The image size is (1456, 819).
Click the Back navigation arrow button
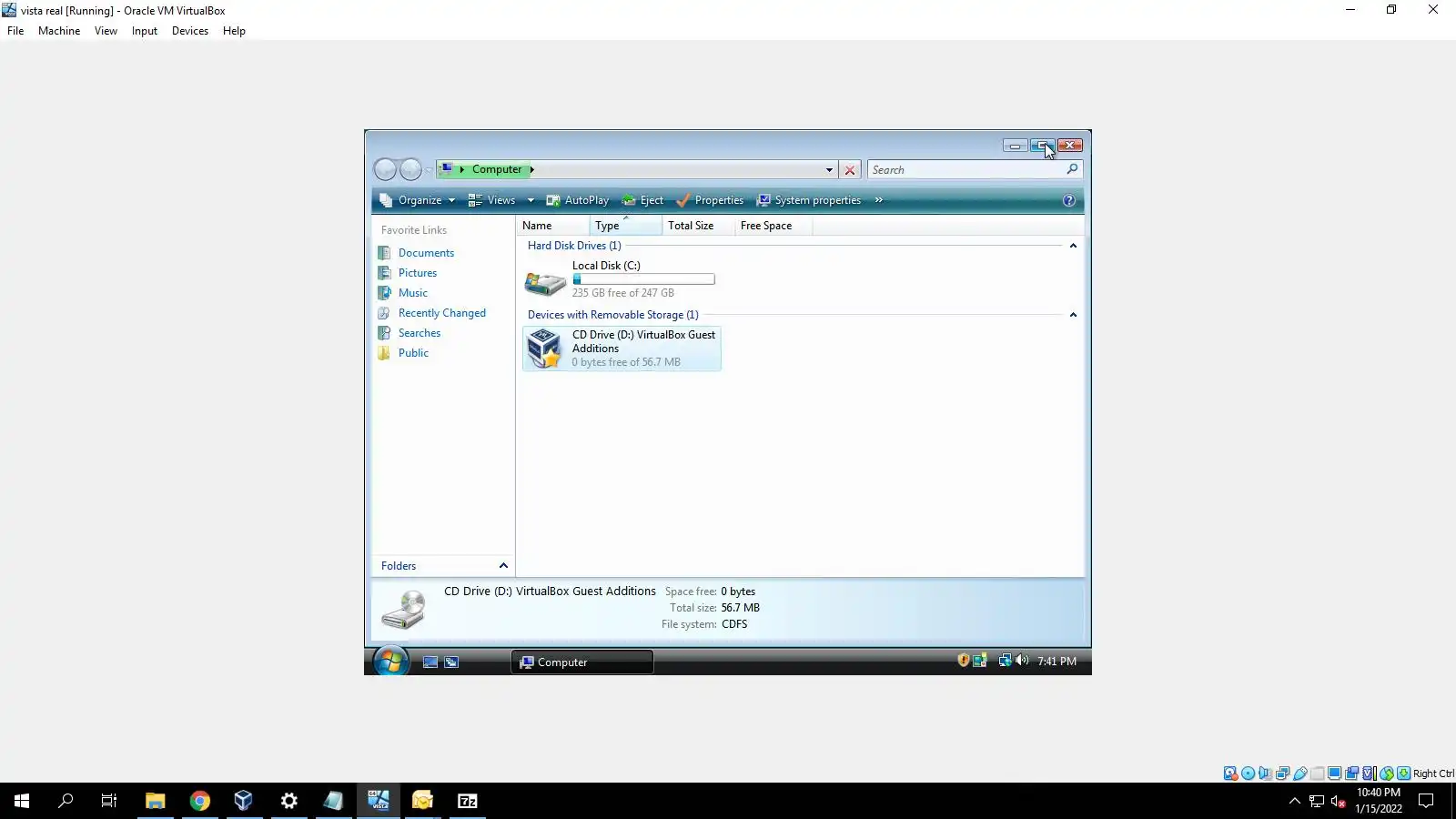(386, 169)
